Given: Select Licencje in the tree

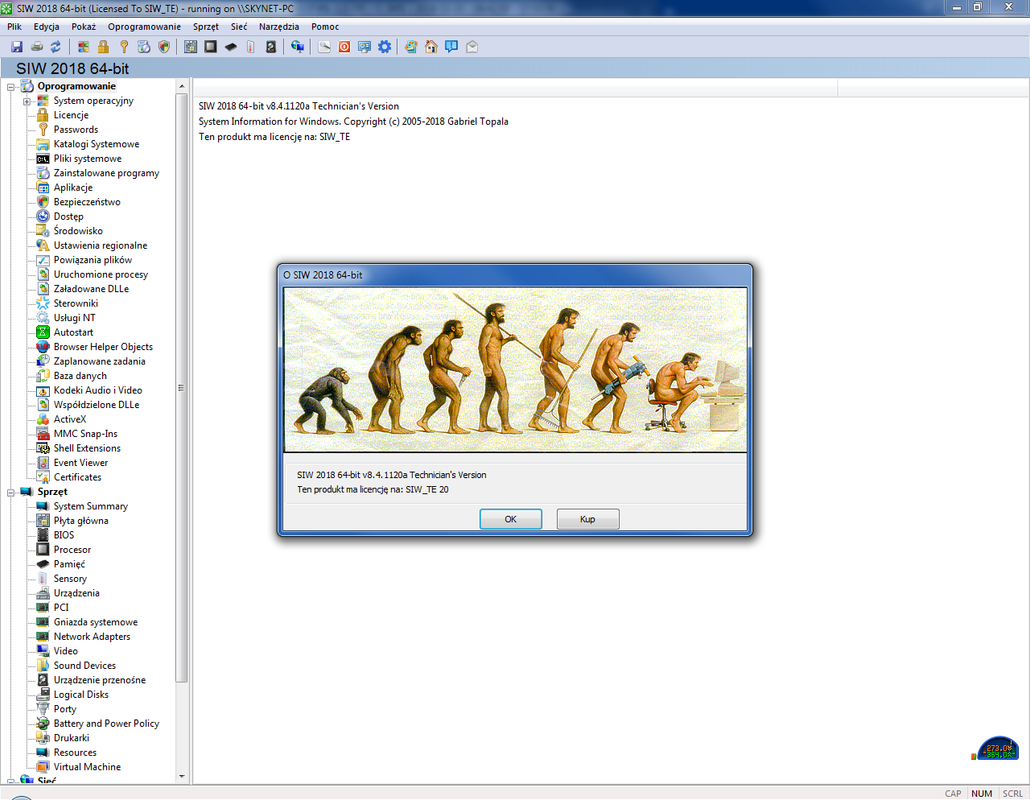Looking at the screenshot, I should coord(71,115).
